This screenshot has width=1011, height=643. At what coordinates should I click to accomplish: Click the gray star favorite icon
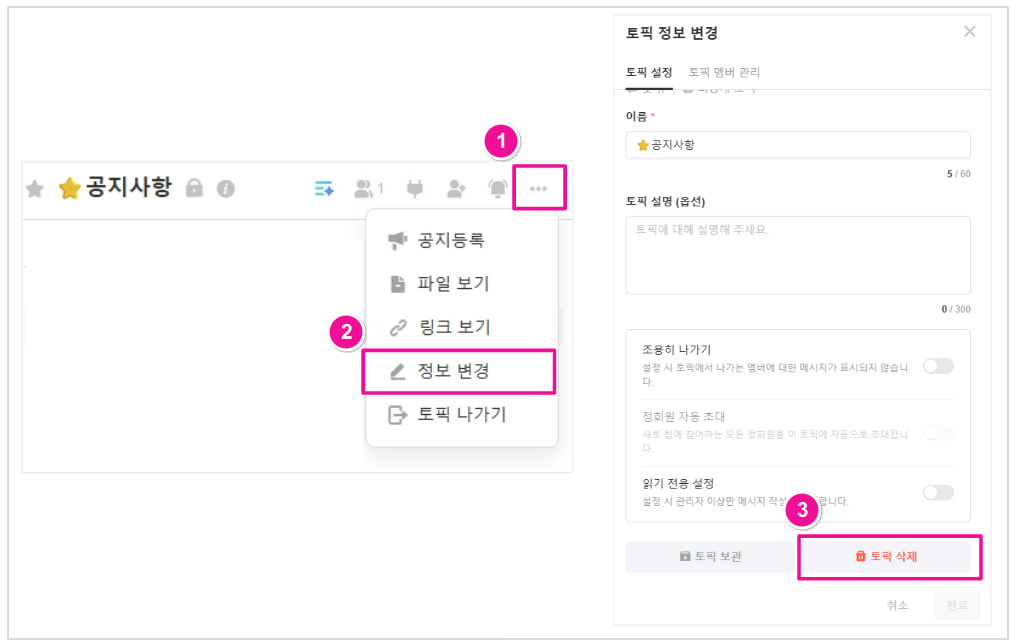[x=35, y=189]
